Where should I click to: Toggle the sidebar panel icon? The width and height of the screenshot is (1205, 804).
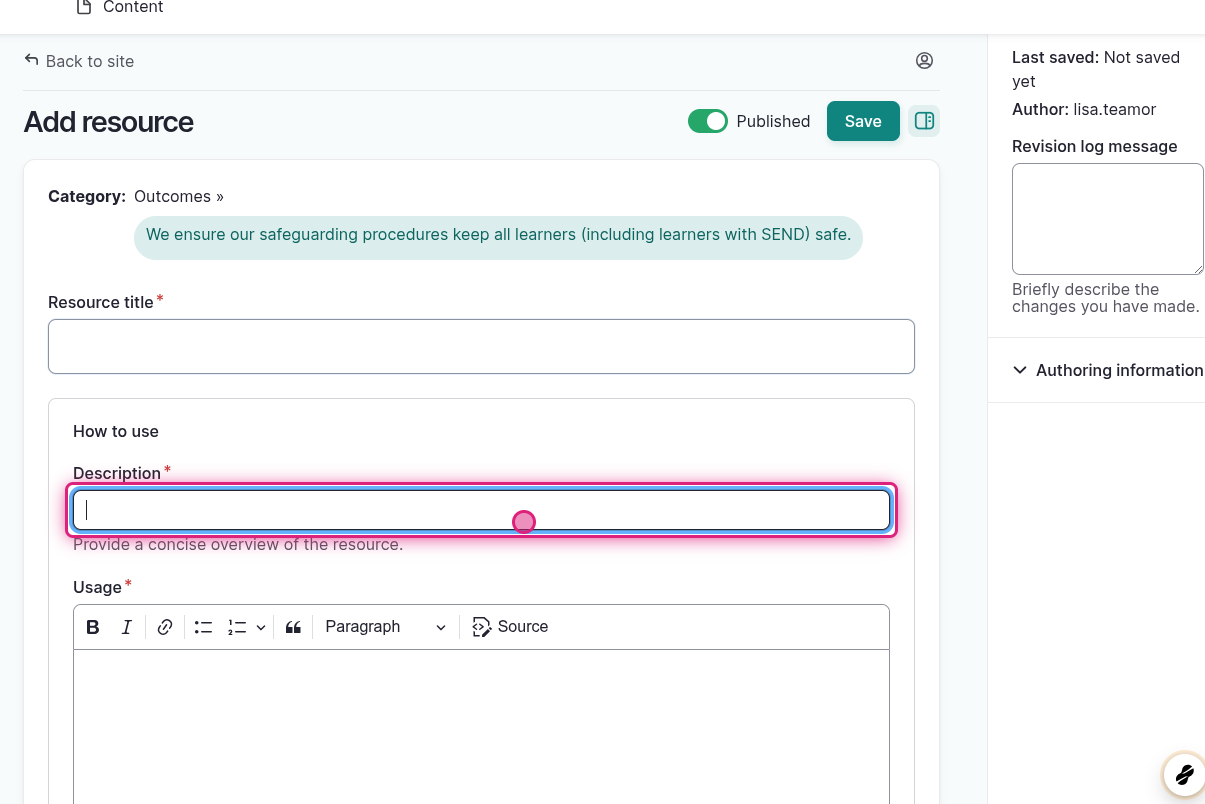(x=924, y=121)
